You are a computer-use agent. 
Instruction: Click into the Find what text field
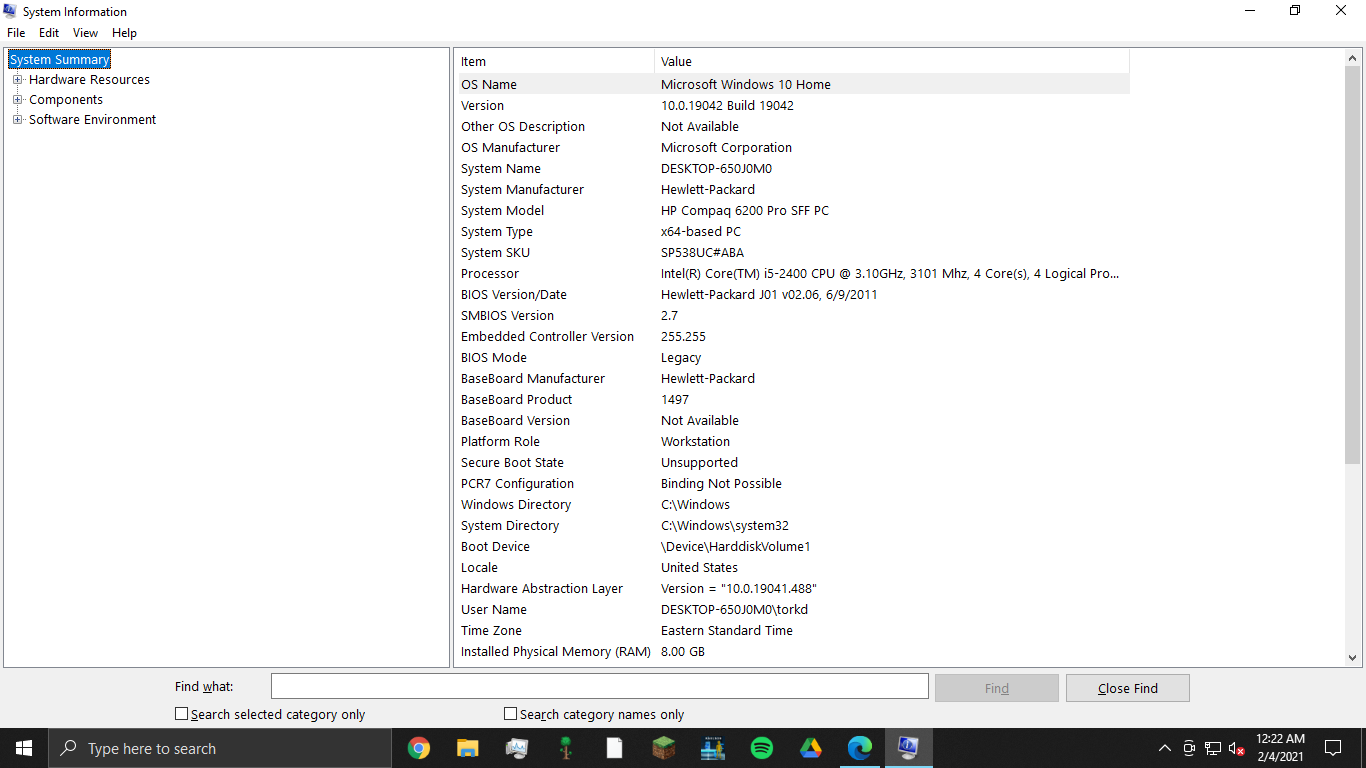click(x=600, y=686)
